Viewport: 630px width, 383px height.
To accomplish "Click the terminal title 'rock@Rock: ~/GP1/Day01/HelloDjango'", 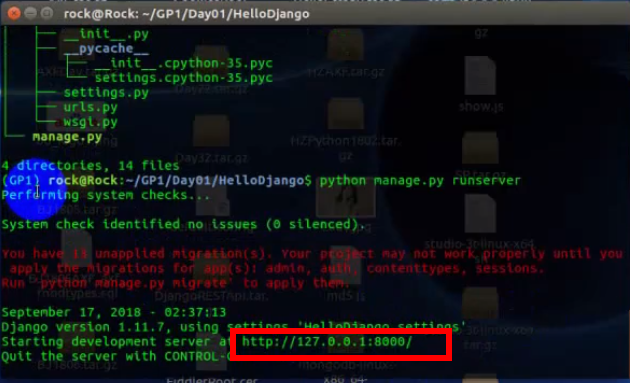I will [186, 14].
